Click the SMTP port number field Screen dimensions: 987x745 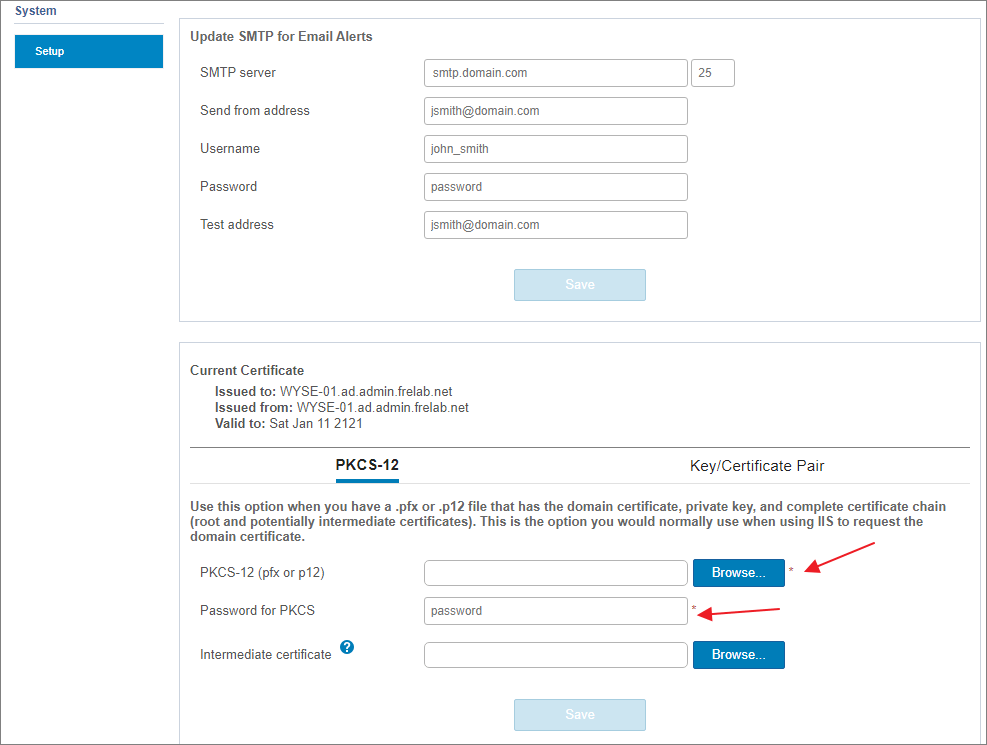coord(712,73)
